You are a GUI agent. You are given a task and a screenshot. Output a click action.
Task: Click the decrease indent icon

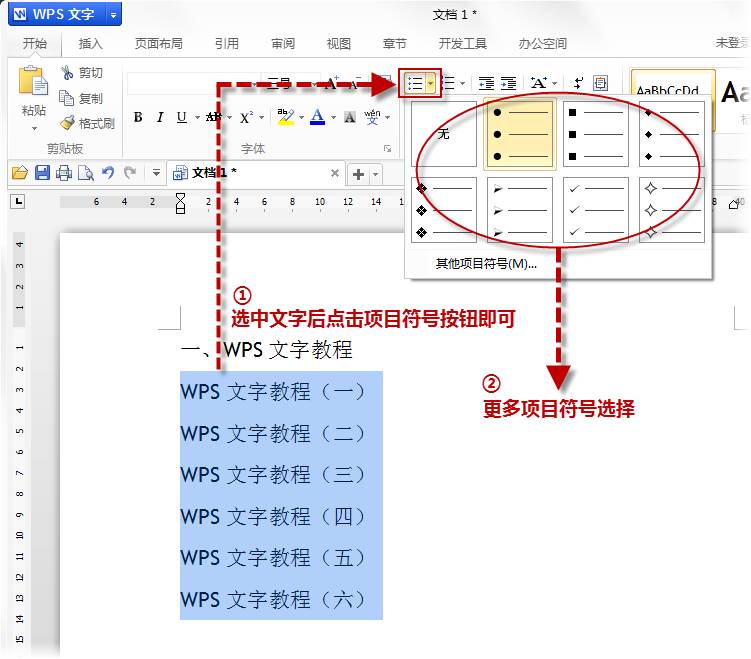[x=486, y=84]
